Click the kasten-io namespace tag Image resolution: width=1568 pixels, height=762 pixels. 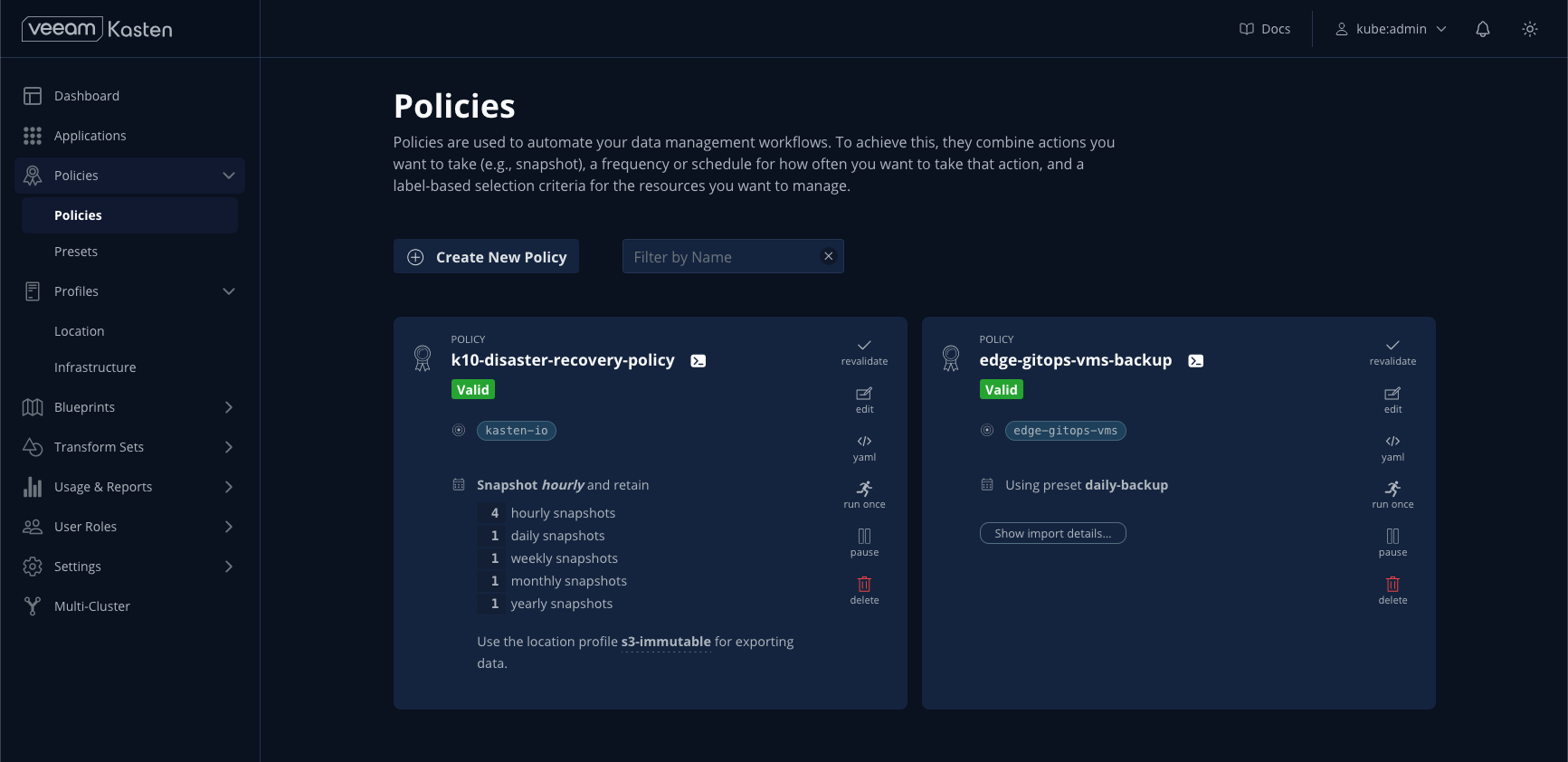[x=517, y=431]
